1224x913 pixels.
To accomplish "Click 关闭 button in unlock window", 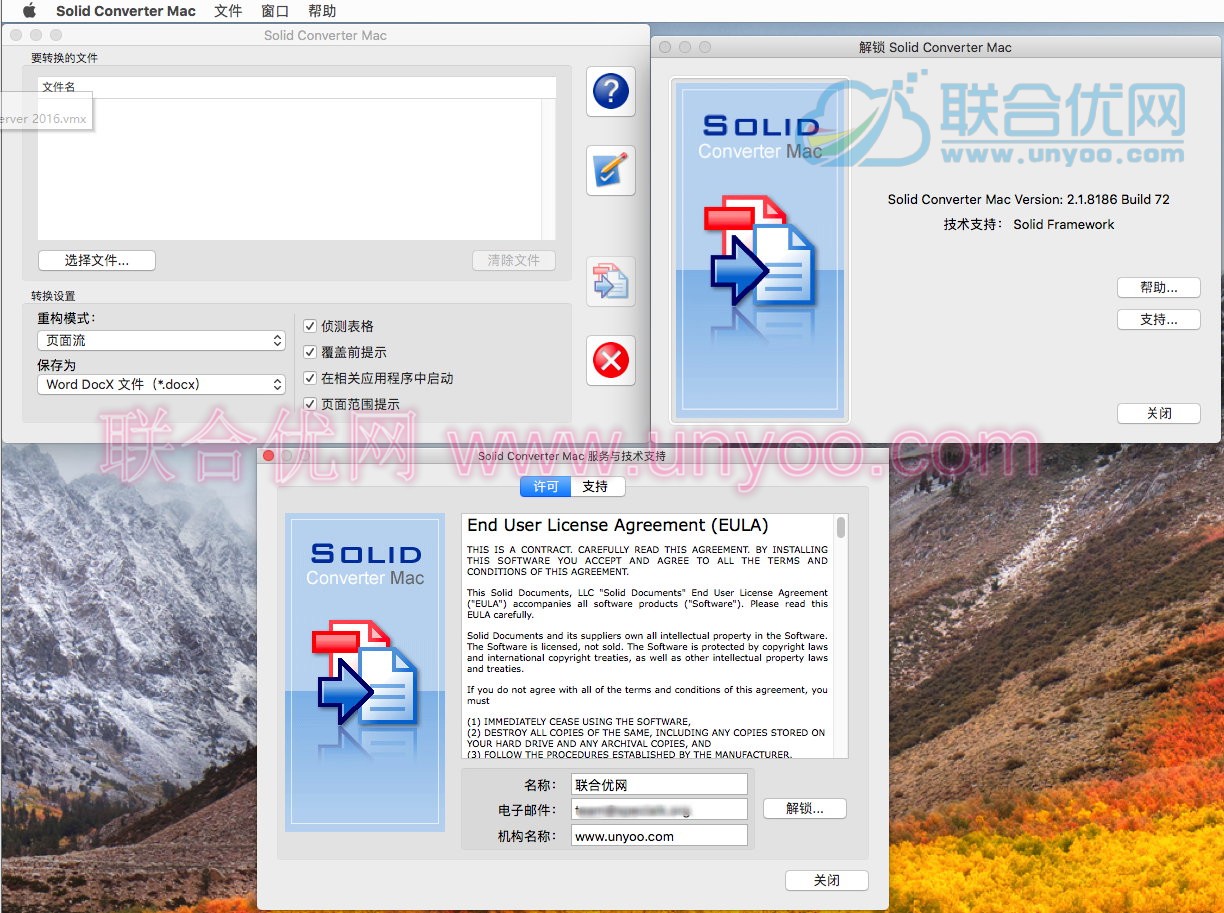I will point(1158,413).
